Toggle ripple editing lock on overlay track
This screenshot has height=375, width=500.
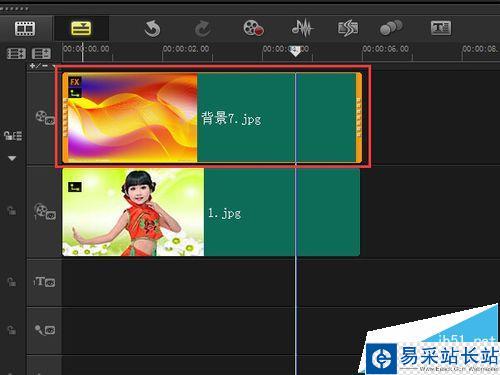(x=12, y=211)
